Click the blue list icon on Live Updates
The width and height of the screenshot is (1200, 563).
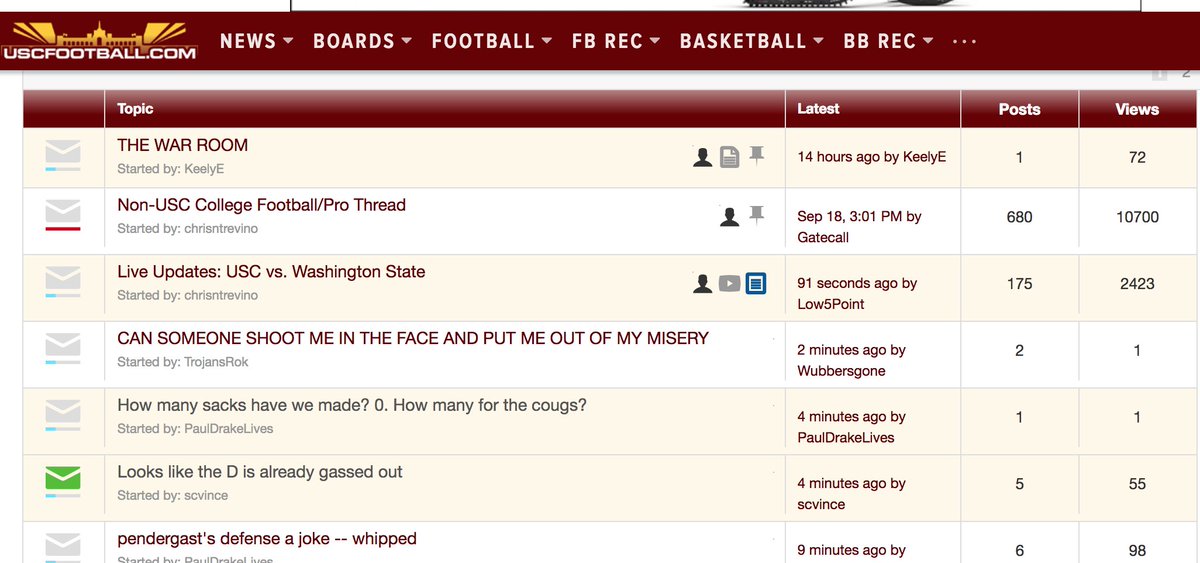click(x=756, y=284)
